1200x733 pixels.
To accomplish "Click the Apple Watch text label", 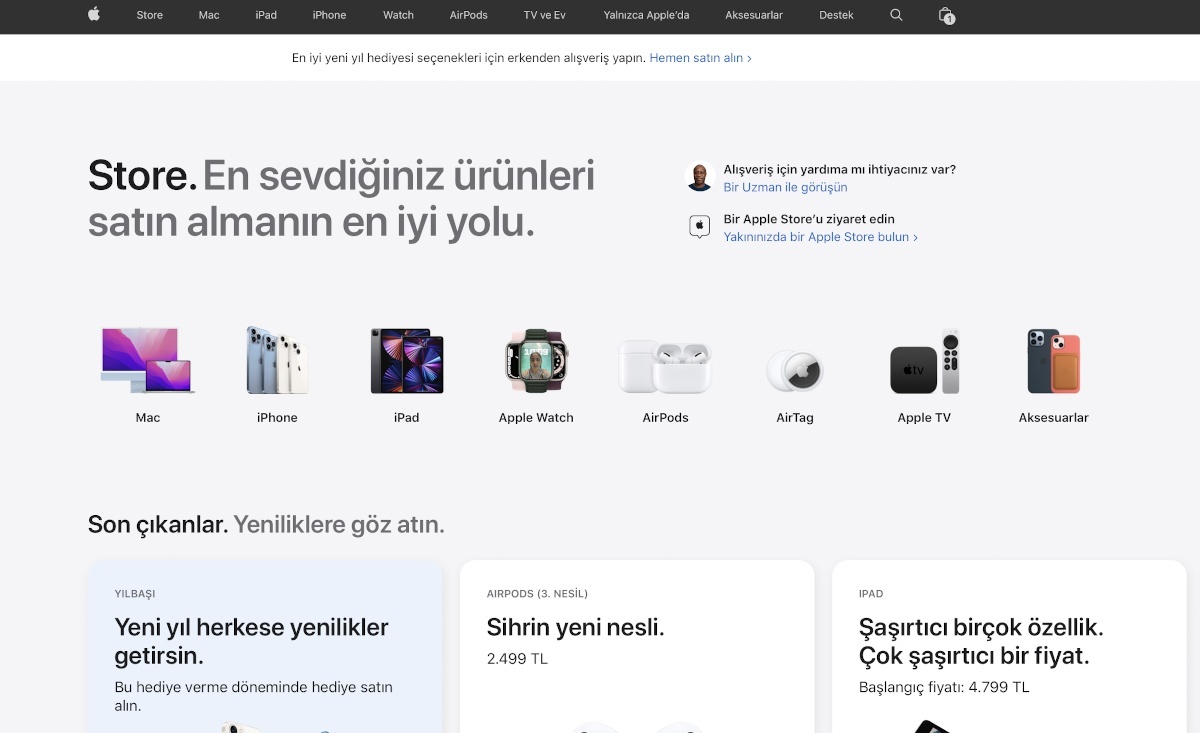I will (536, 418).
